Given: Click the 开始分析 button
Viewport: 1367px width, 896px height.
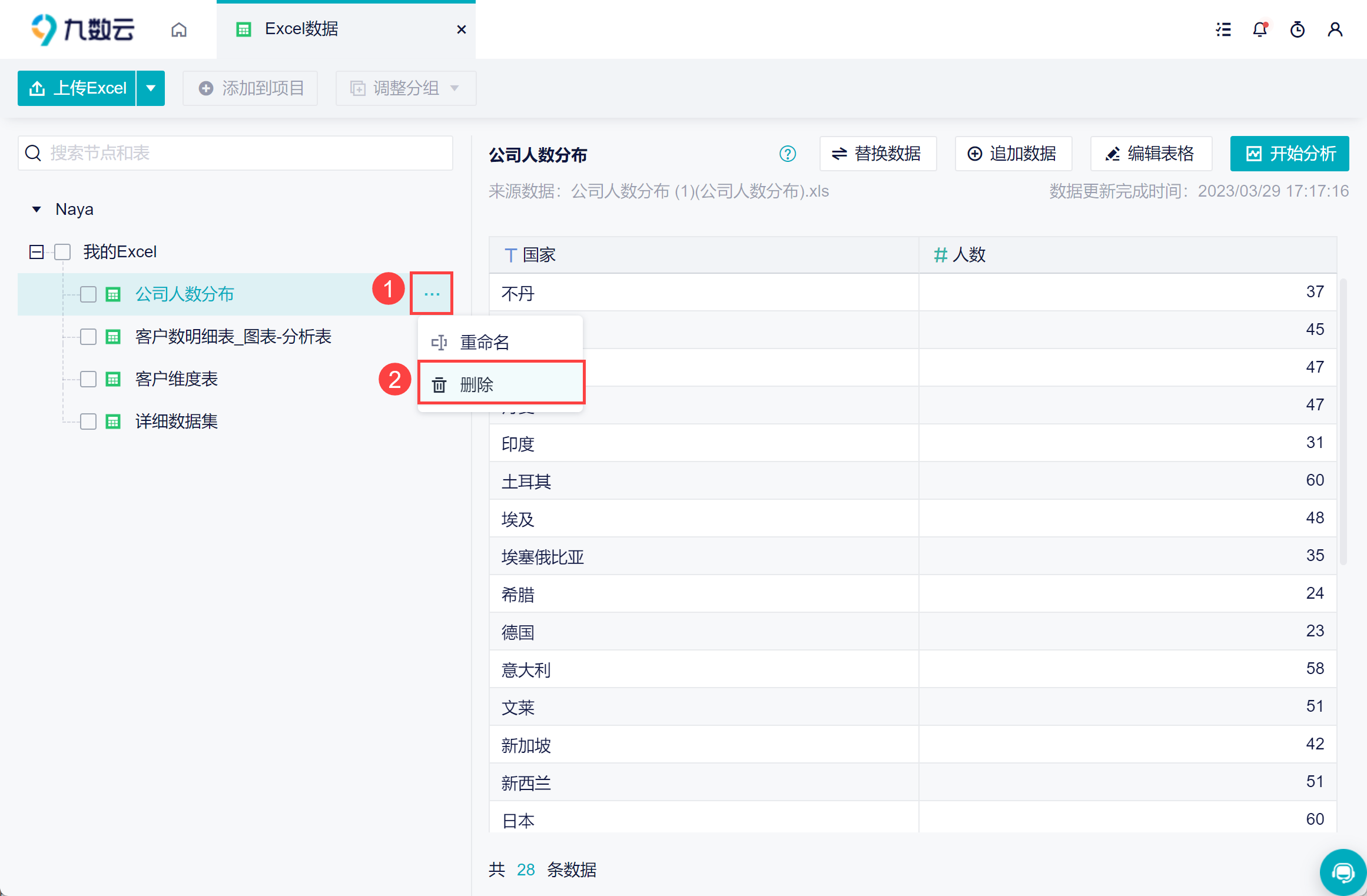Looking at the screenshot, I should [1289, 154].
